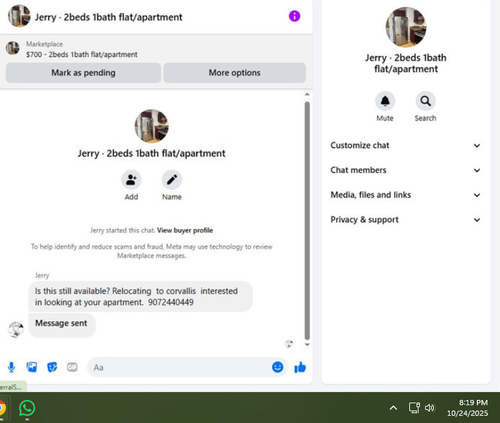Click the chat scrollbar up arrow
The width and height of the screenshot is (500, 423).
click(x=307, y=95)
